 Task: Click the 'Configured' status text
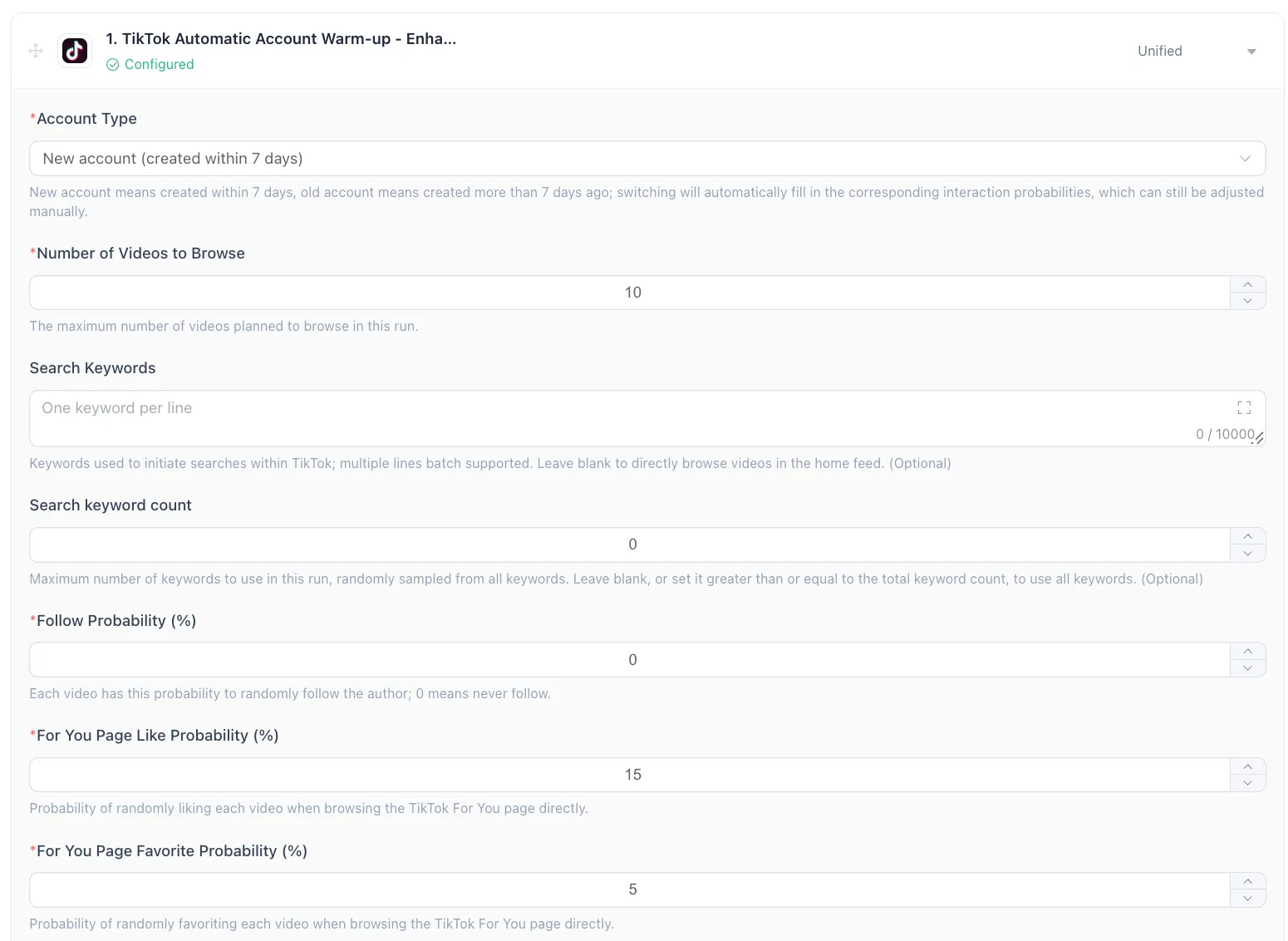159,65
